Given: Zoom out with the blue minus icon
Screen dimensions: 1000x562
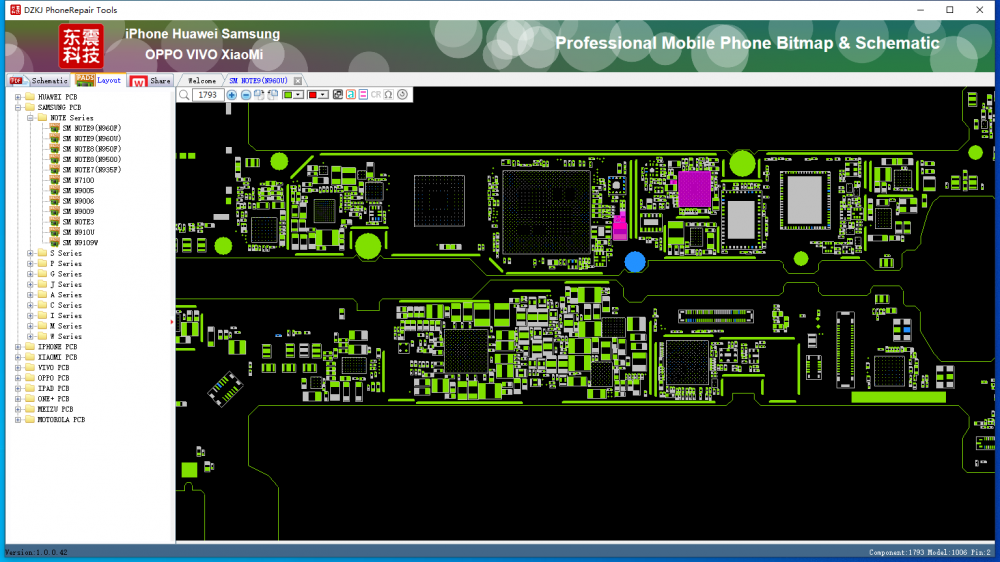Looking at the screenshot, I should pos(246,95).
